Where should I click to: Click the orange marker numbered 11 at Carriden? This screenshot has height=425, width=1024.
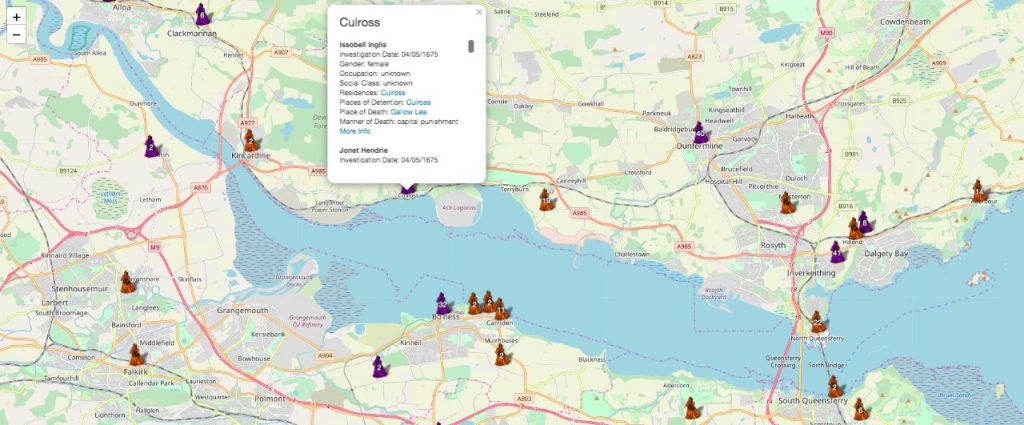coord(500,309)
